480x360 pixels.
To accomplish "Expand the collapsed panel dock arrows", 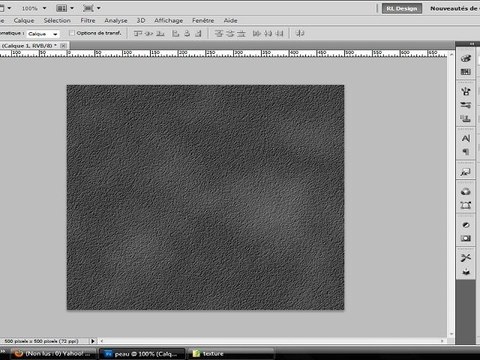I will [472, 44].
